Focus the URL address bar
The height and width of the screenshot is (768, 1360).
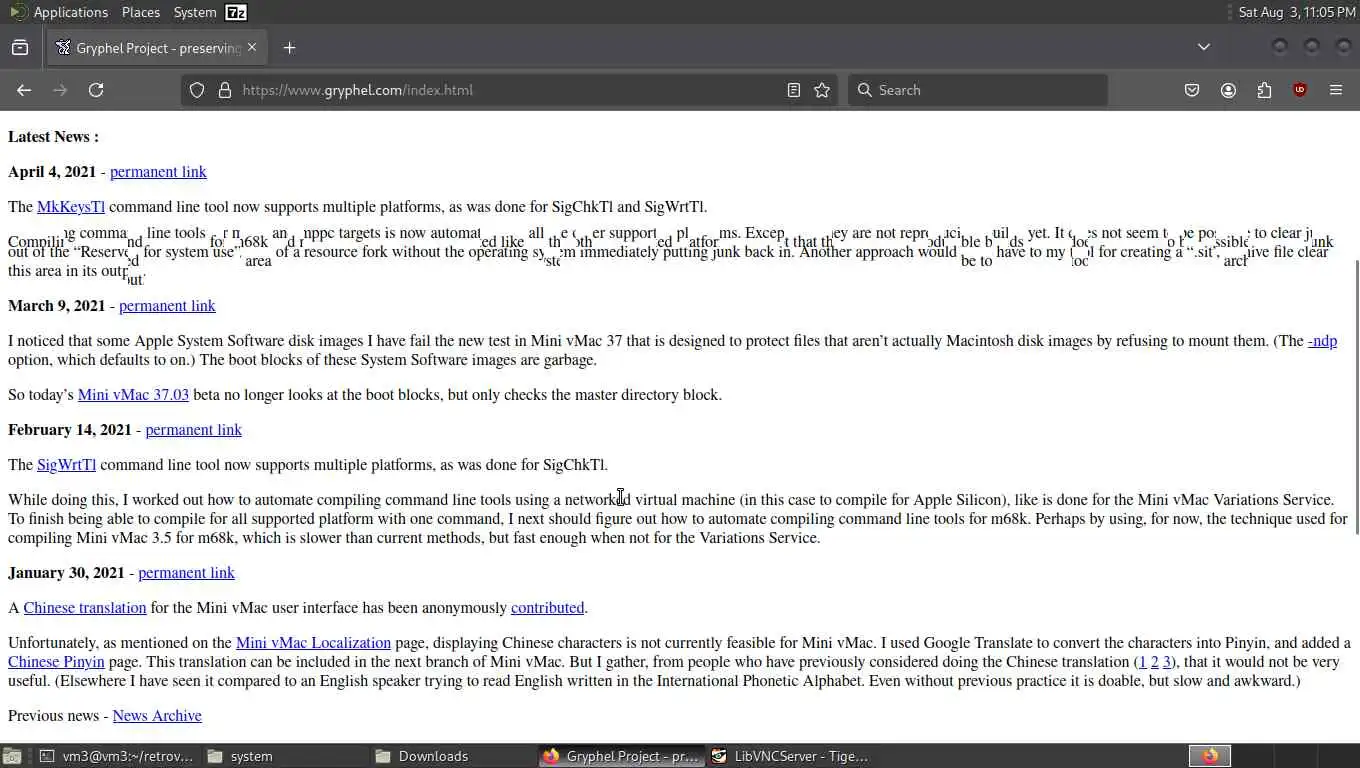pyautogui.click(x=508, y=90)
